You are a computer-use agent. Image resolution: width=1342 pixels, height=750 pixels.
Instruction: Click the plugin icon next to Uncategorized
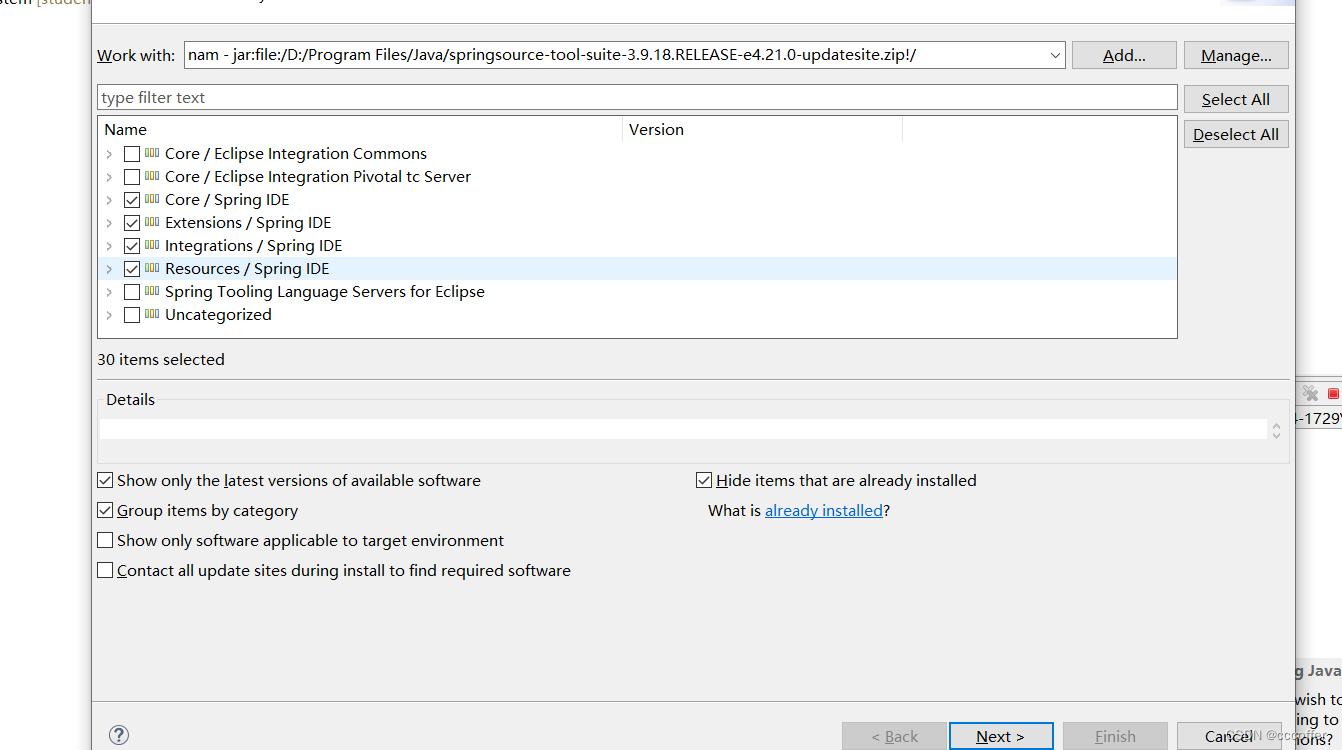(x=150, y=314)
